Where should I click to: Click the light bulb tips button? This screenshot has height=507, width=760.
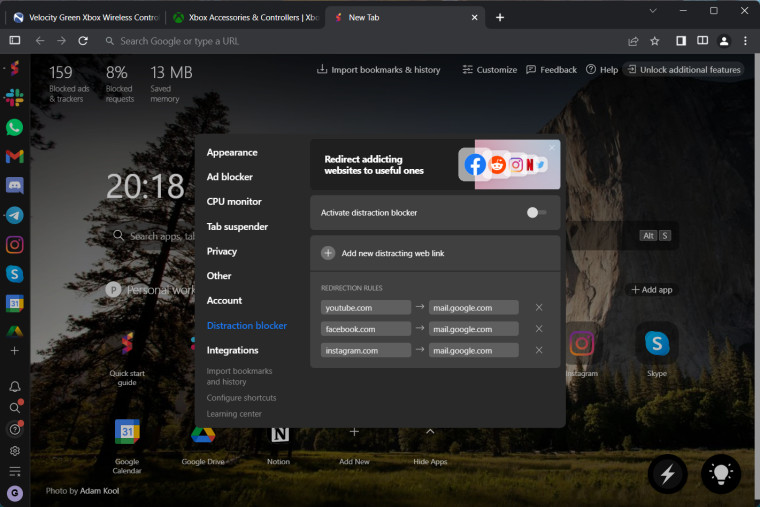point(721,474)
